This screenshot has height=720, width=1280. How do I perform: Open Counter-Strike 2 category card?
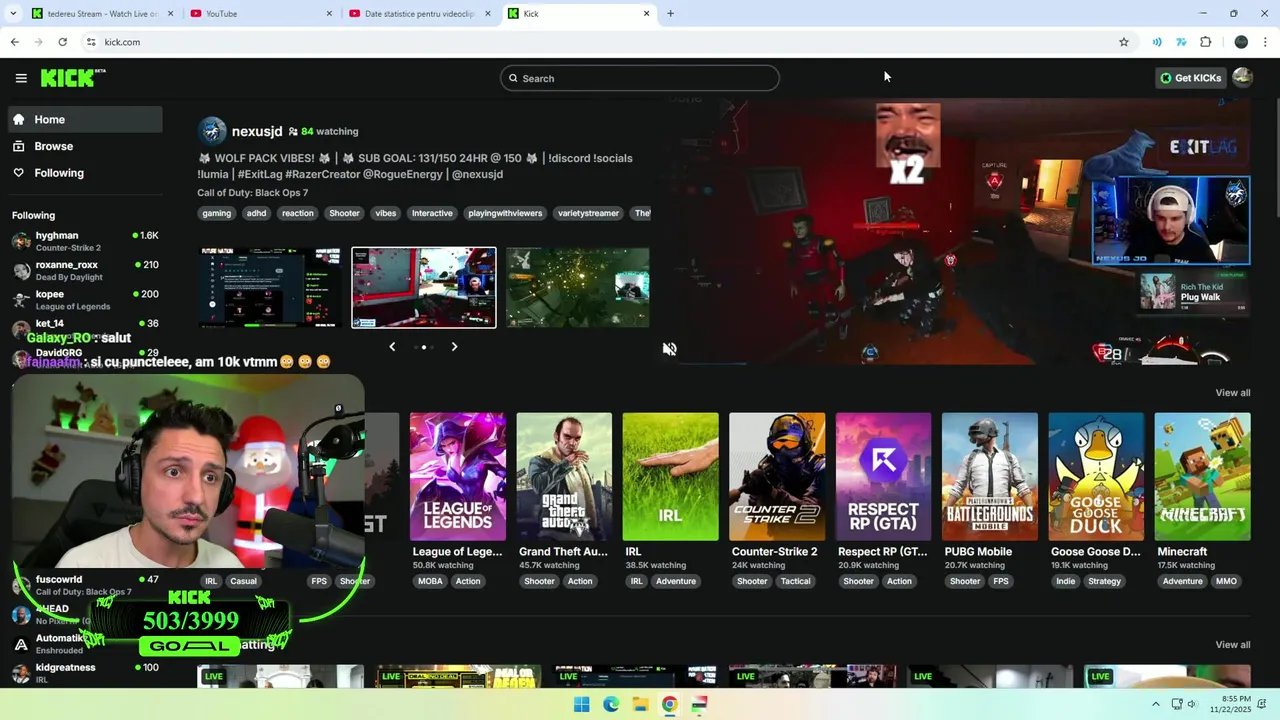tap(777, 477)
